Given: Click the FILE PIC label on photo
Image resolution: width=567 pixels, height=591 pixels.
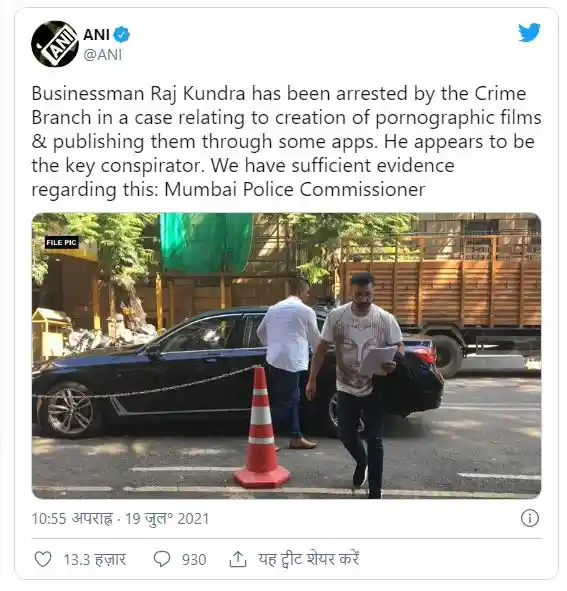Looking at the screenshot, I should (61, 242).
